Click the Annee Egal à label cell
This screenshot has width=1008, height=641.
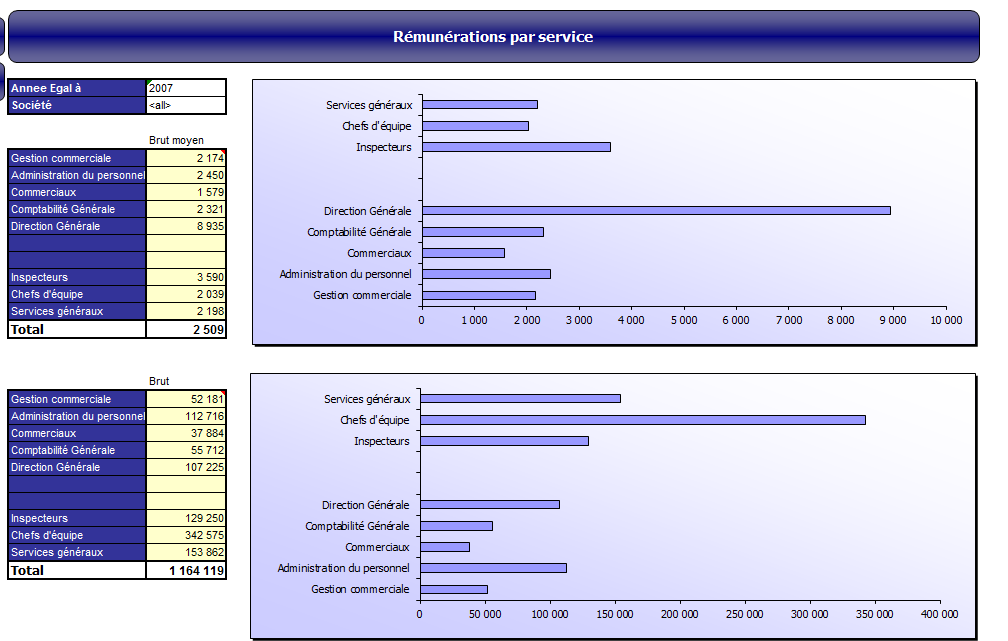click(77, 88)
